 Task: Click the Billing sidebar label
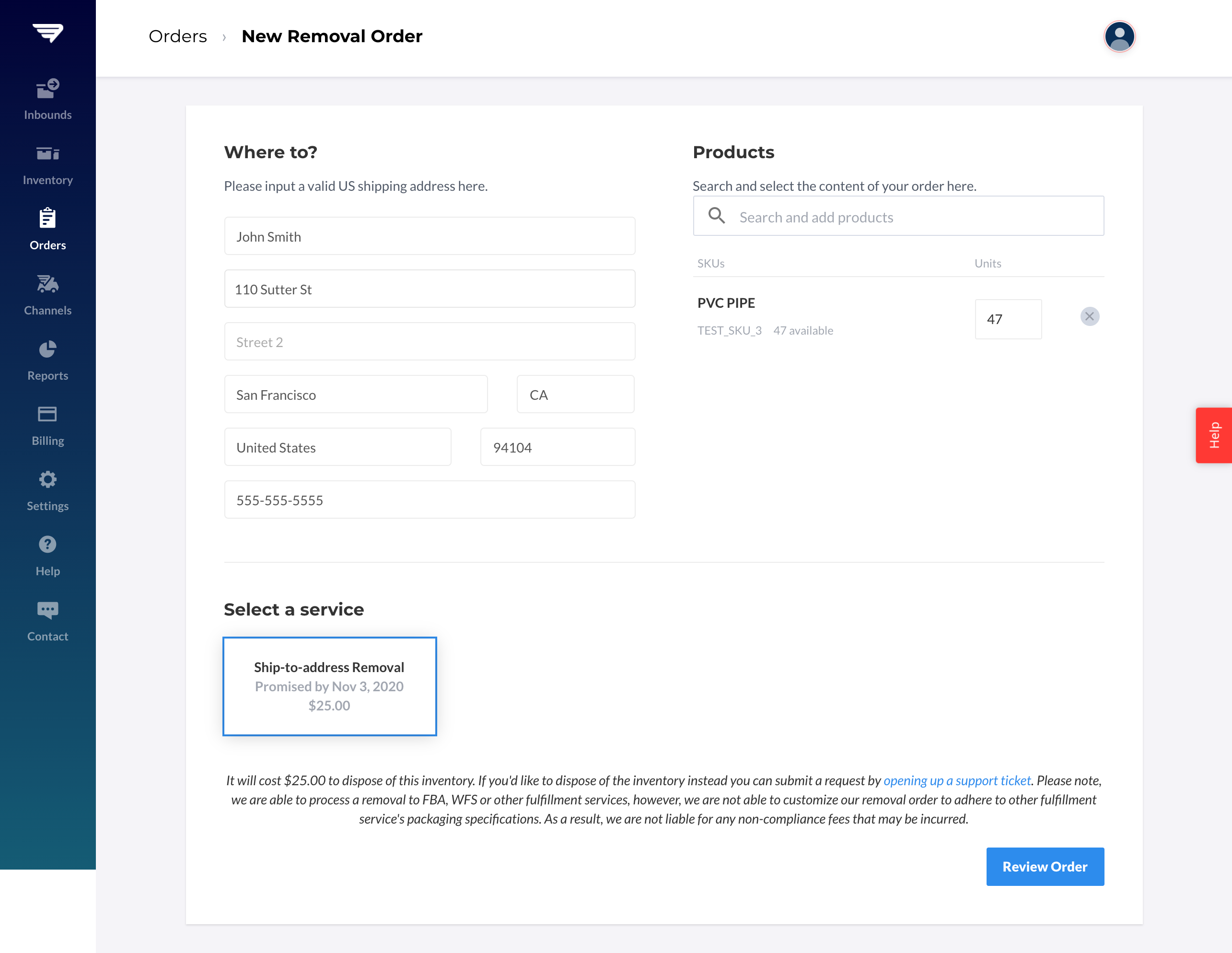47,441
